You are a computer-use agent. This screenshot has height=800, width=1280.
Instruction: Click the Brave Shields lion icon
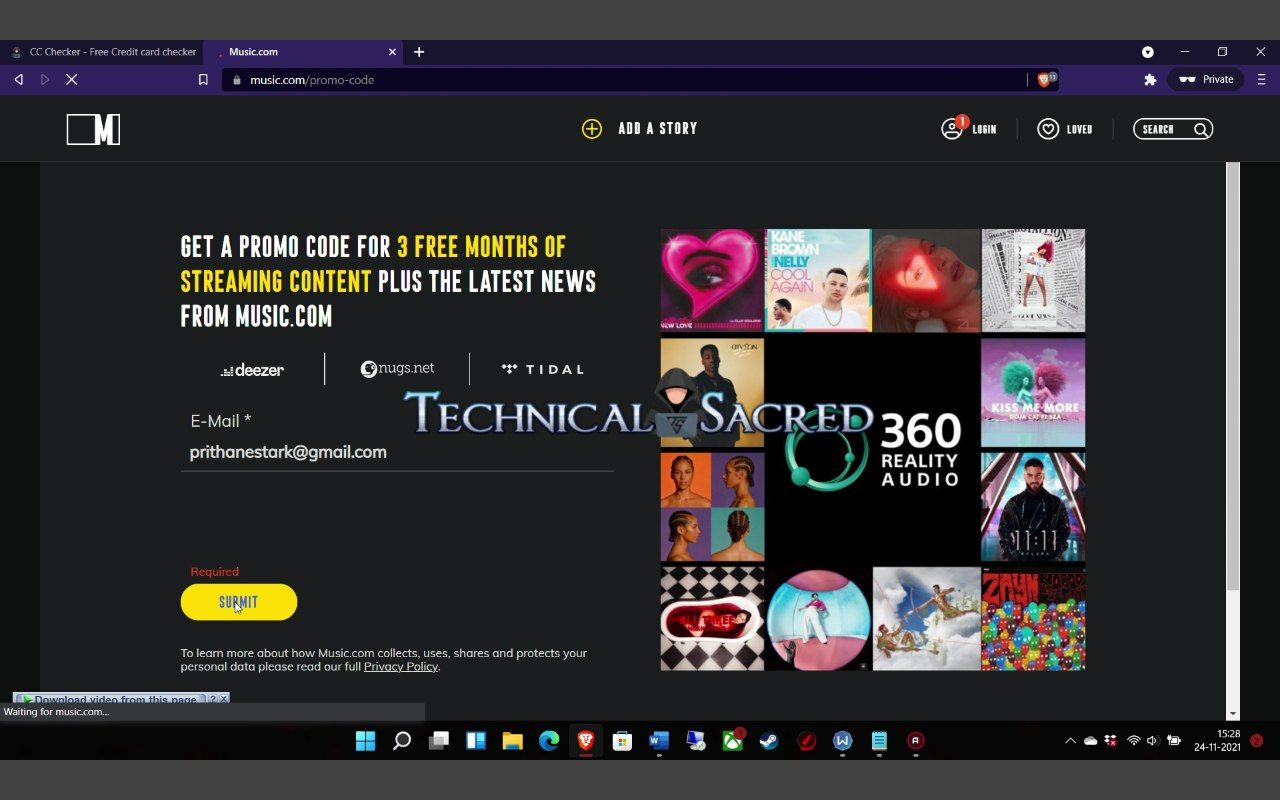pyautogui.click(x=1045, y=79)
